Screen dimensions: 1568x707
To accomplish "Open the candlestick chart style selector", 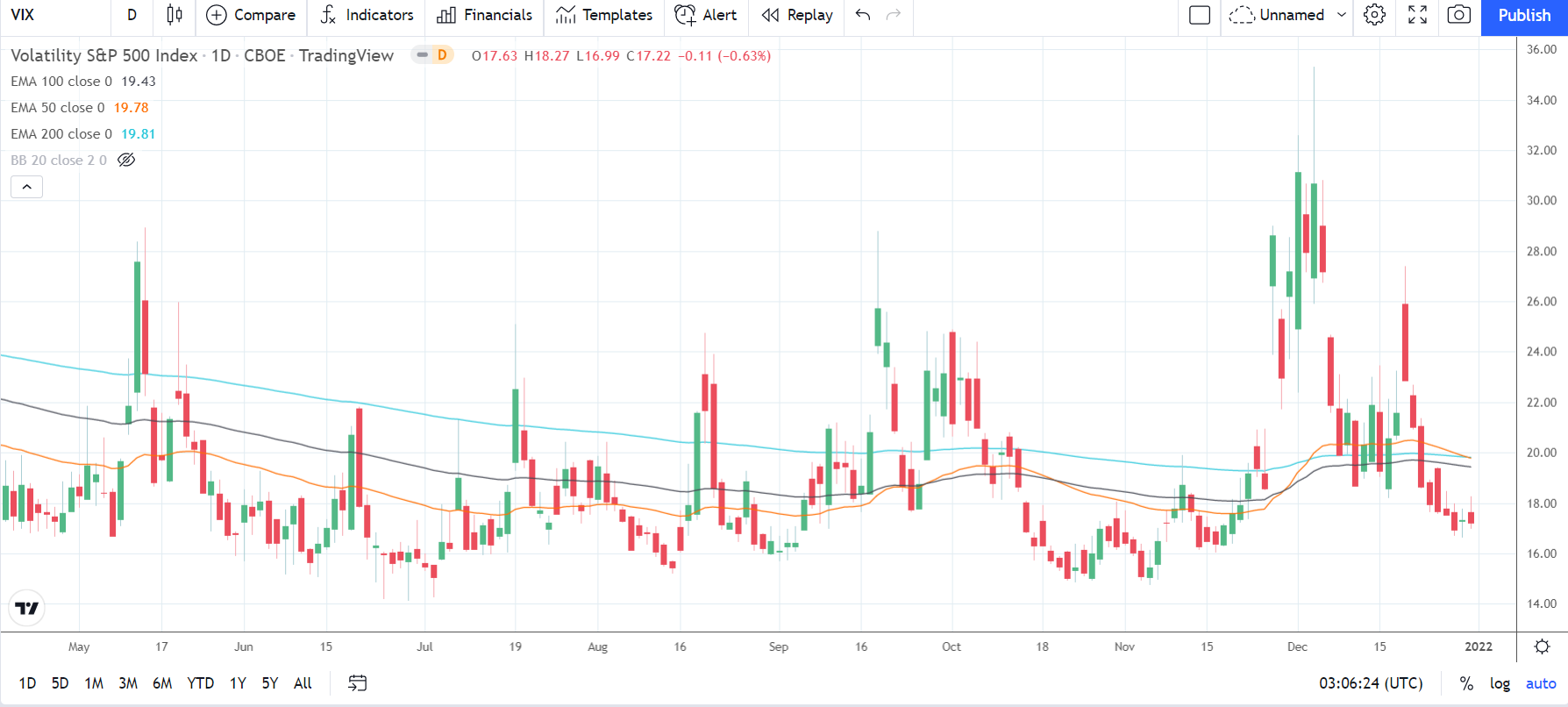I will (x=175, y=15).
